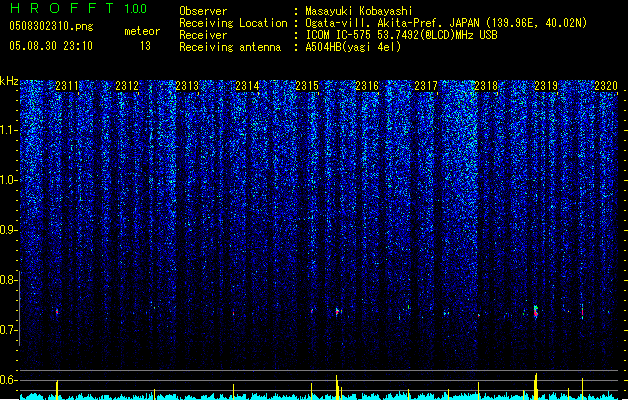Viewport: 629px width, 400px height.
Task: Click the Observer field label
Action: (203, 11)
